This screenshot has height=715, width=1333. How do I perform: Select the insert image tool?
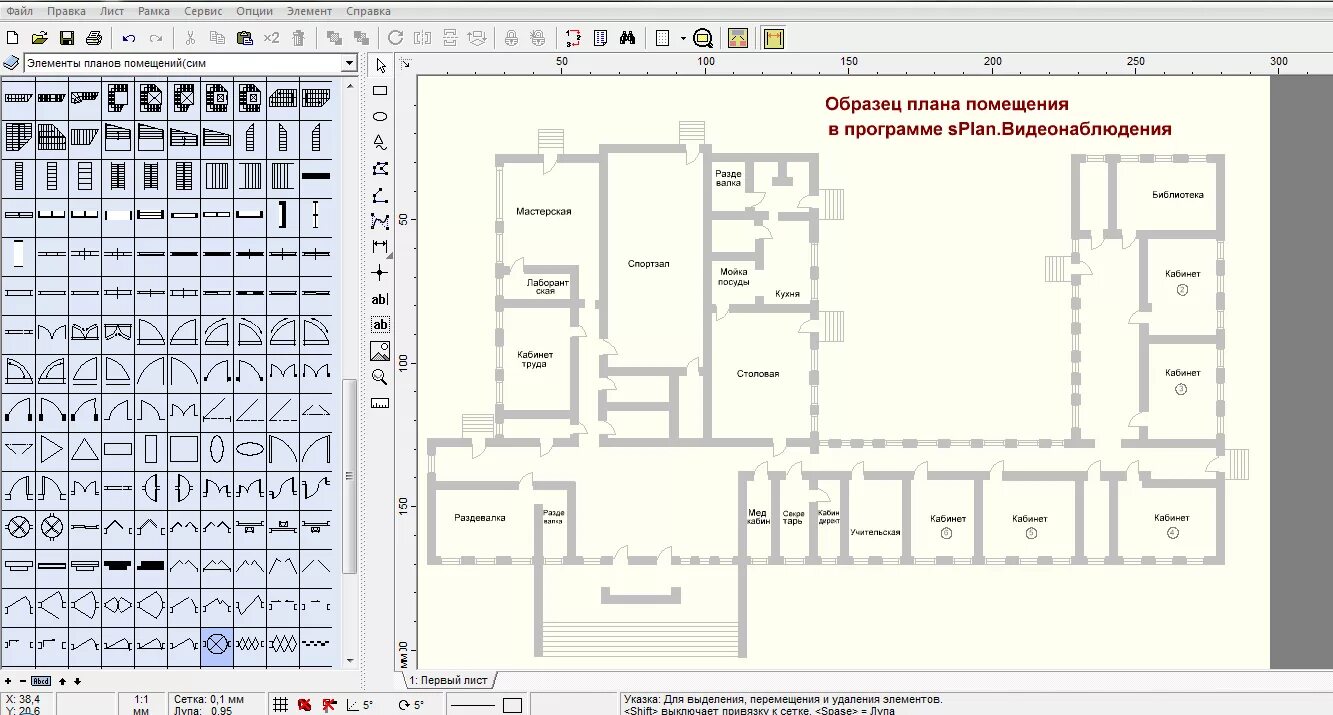point(380,351)
